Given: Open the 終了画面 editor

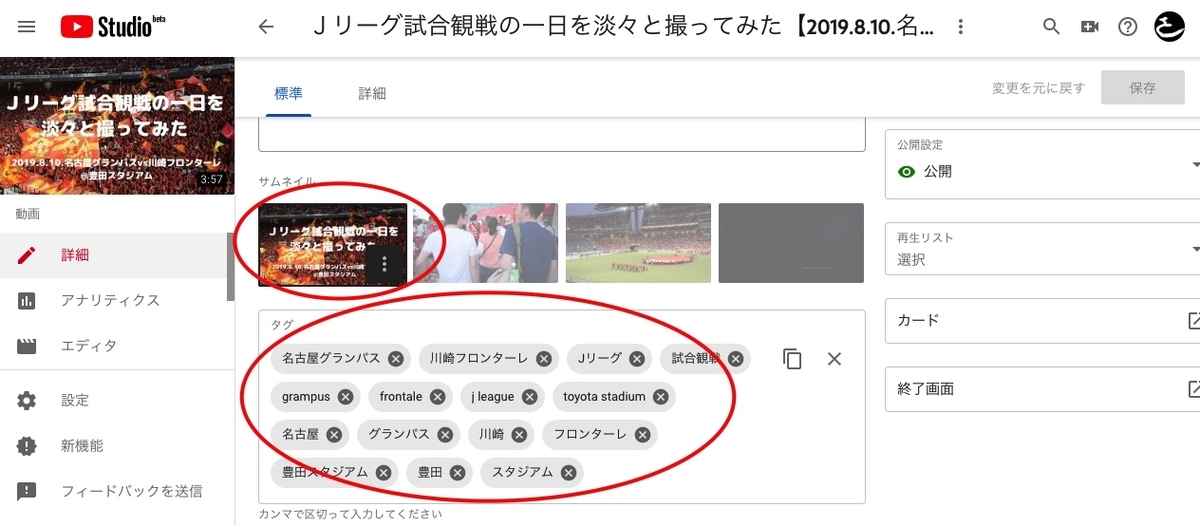Looking at the screenshot, I should 1043,389.
